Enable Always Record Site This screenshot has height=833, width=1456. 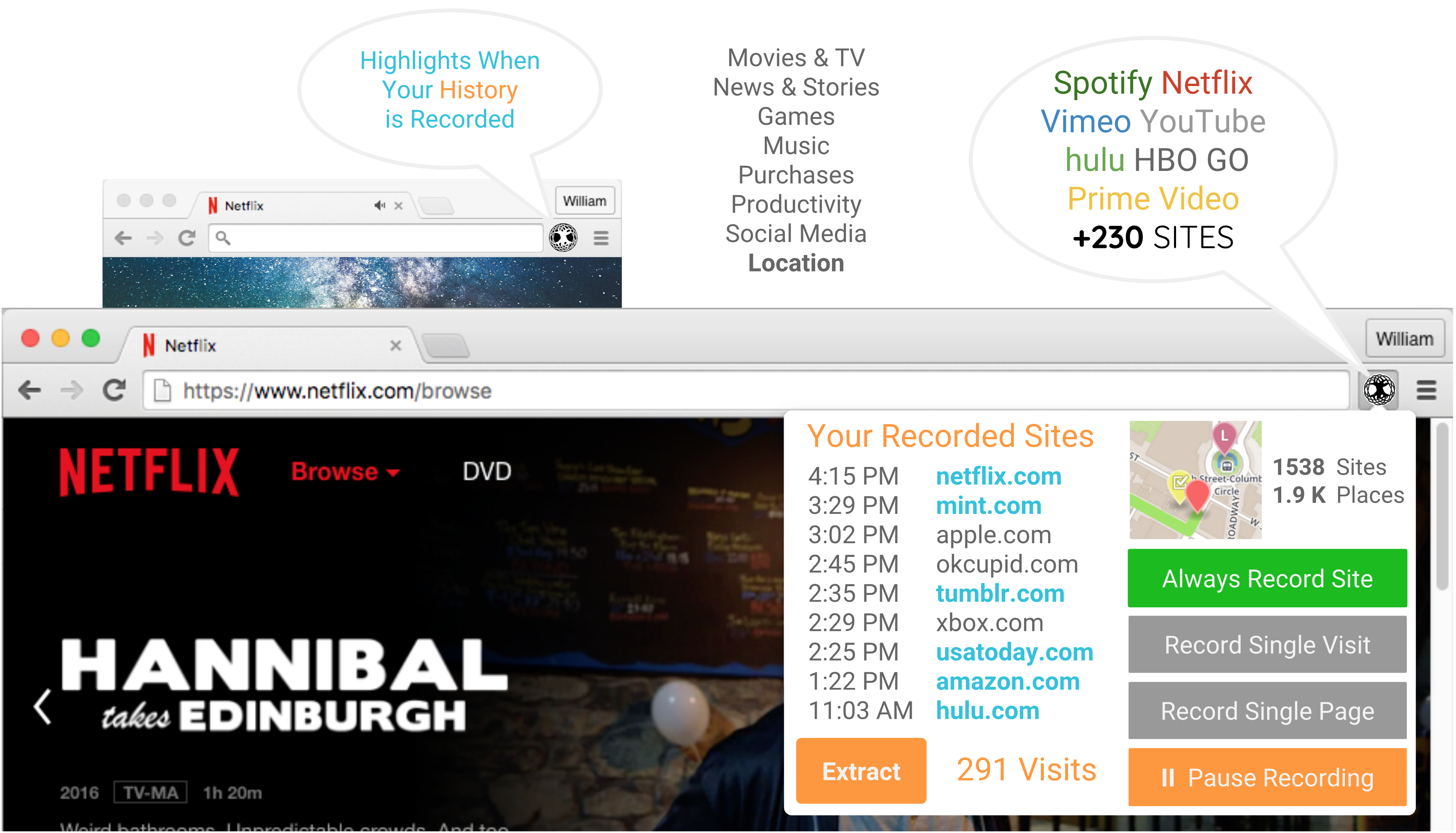pos(1267,578)
